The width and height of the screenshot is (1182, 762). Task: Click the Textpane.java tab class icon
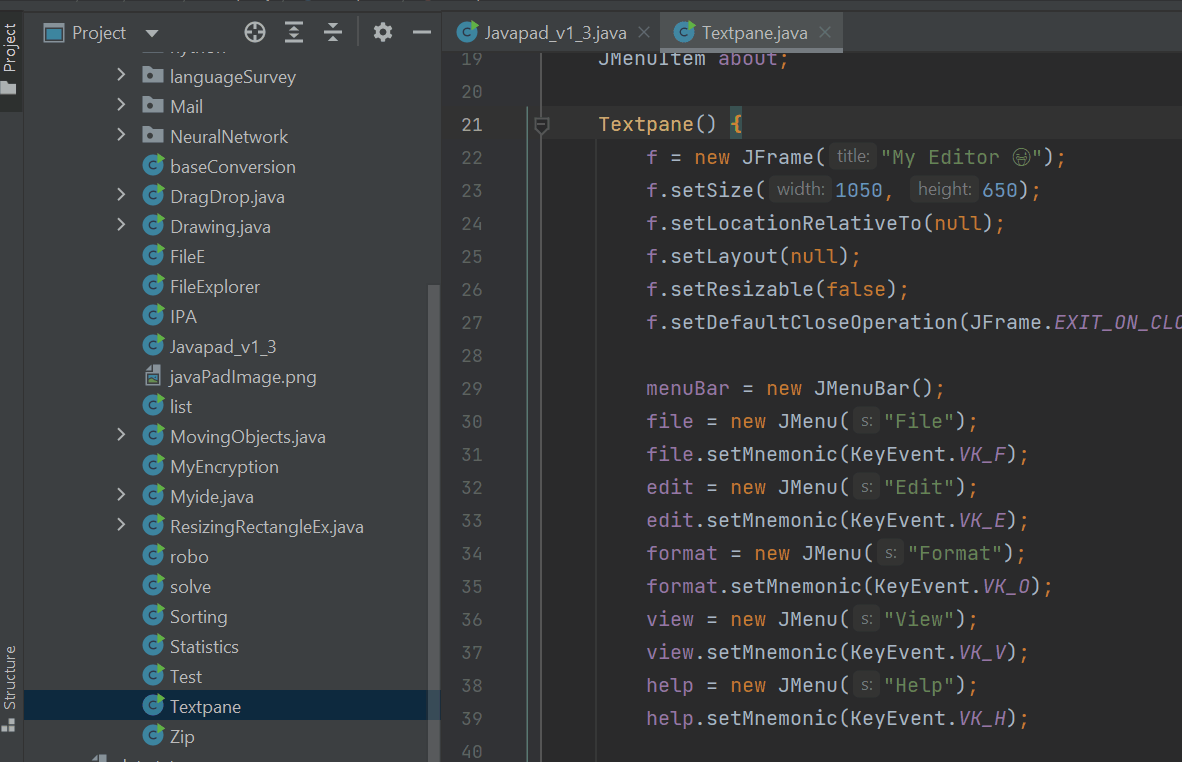pyautogui.click(x=684, y=32)
